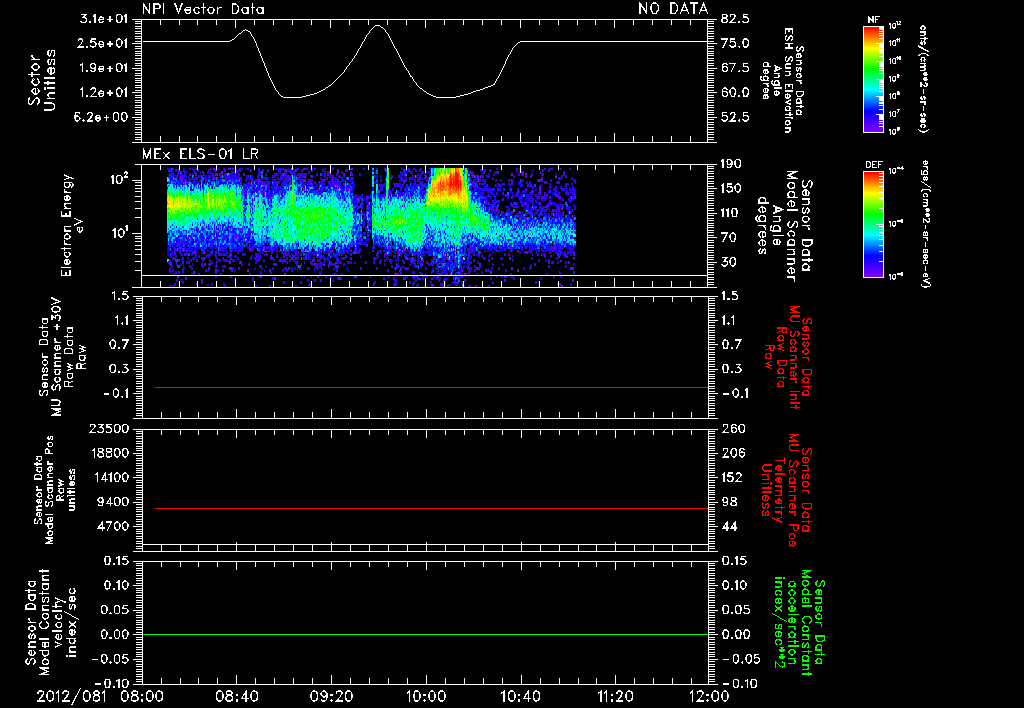Click the "152" telemetry tick value
The height and width of the screenshot is (708, 1024).
click(x=732, y=477)
